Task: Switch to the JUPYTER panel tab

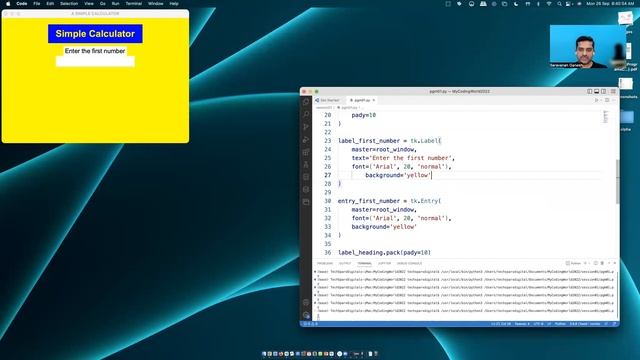Action: pos(384,263)
